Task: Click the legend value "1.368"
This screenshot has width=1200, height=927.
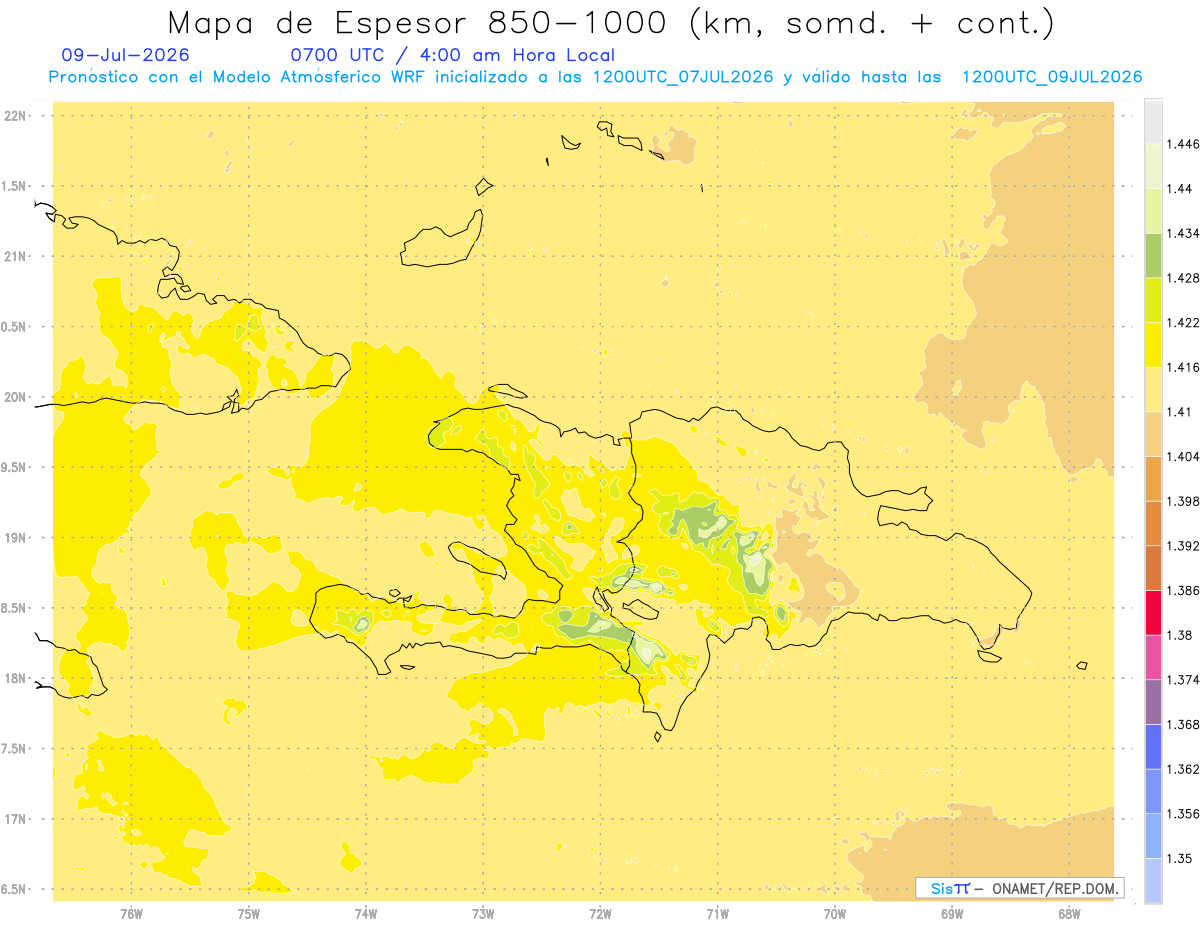Action: (x=1182, y=724)
